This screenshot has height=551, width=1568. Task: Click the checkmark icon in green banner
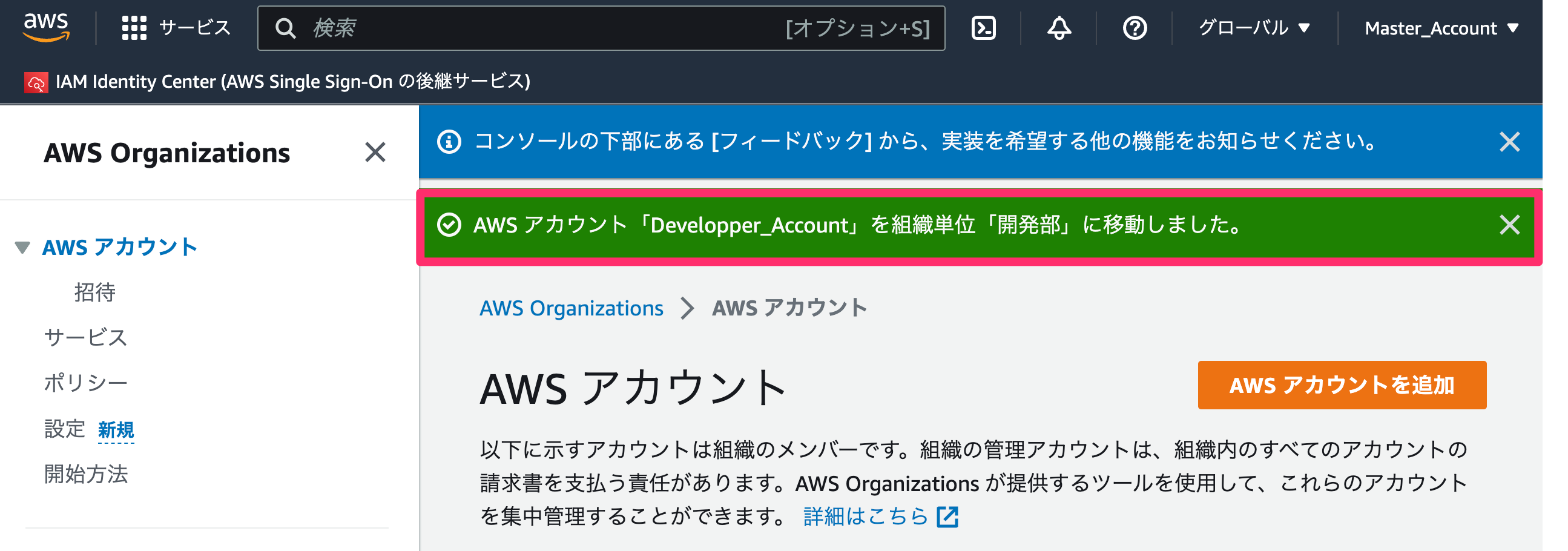[x=449, y=225]
